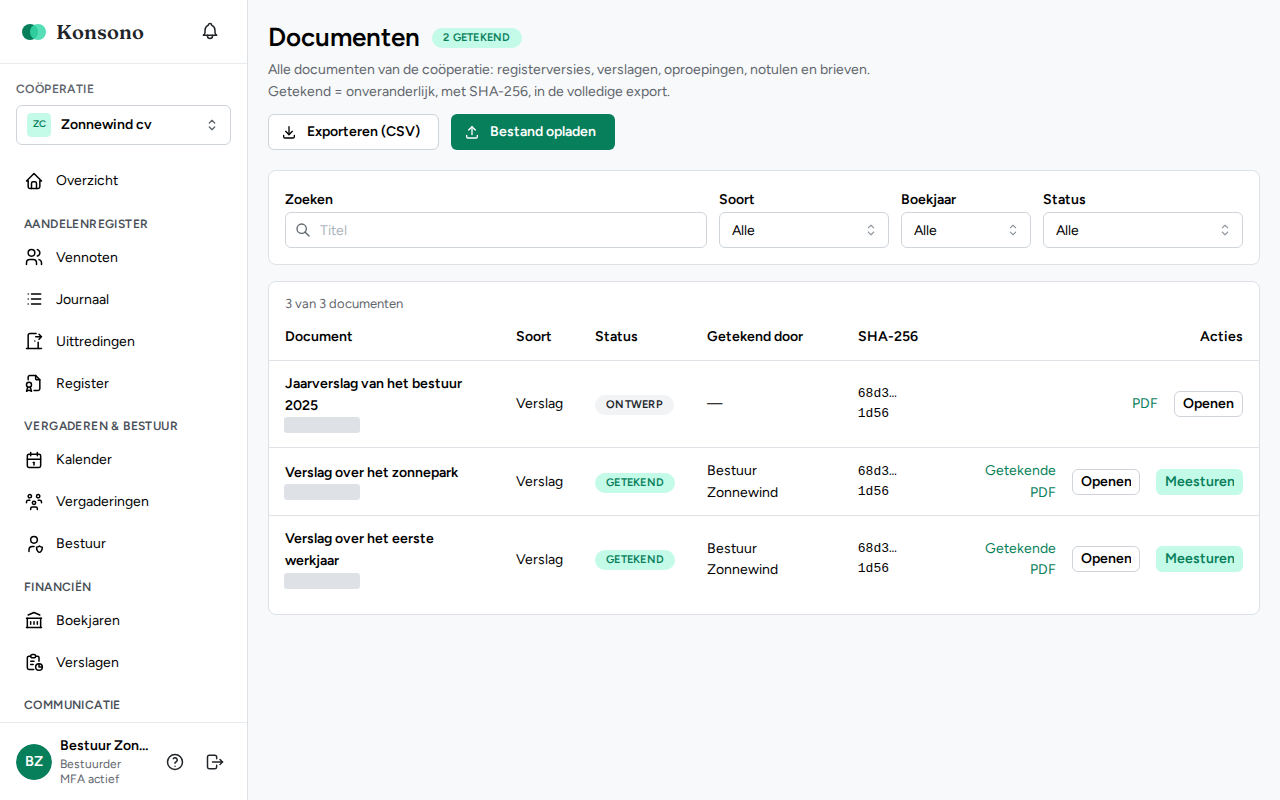The image size is (1280, 800).
Task: Open the Jaarverslag van het bestuur 2025 document
Action: (x=1208, y=404)
